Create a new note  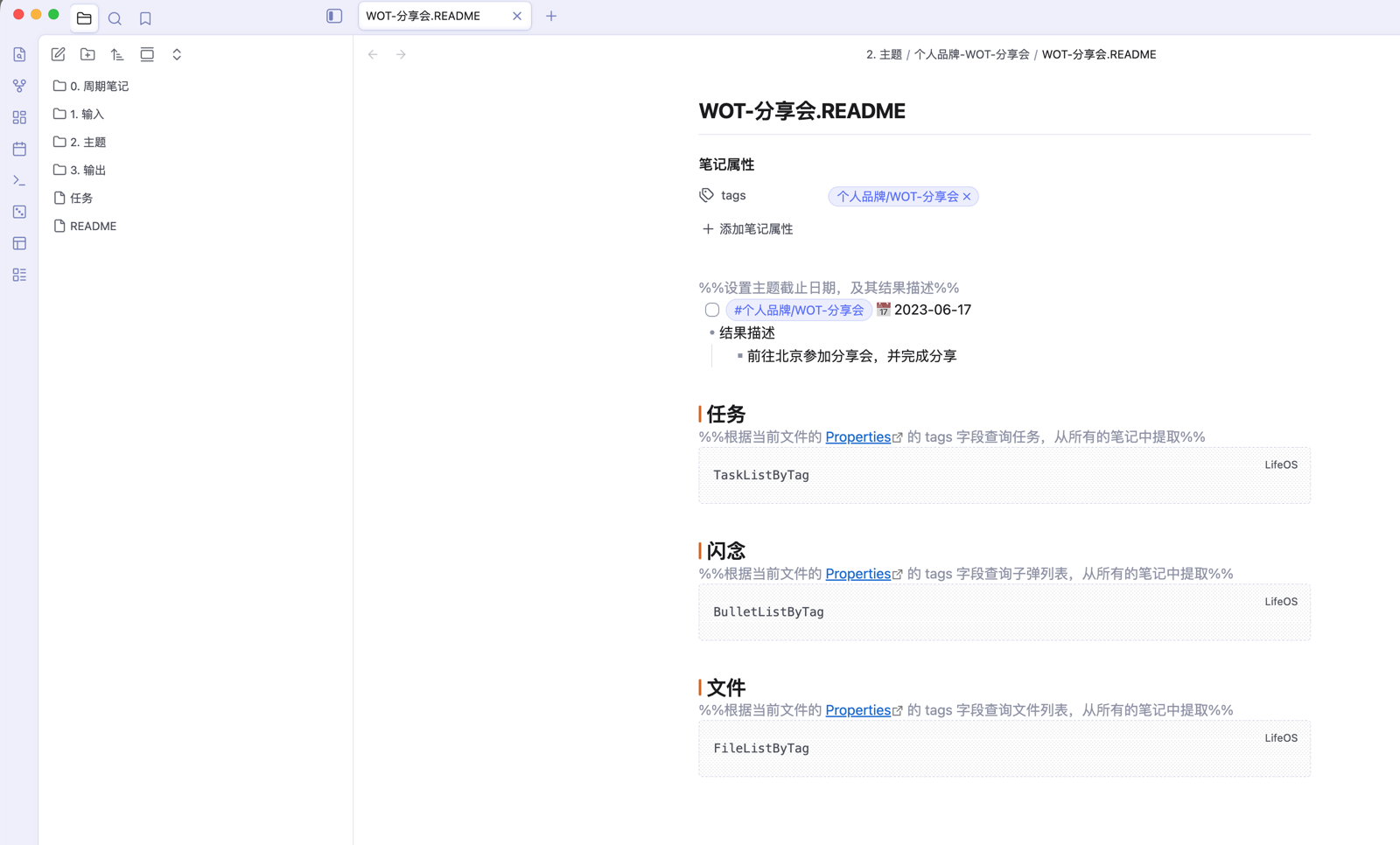point(58,54)
